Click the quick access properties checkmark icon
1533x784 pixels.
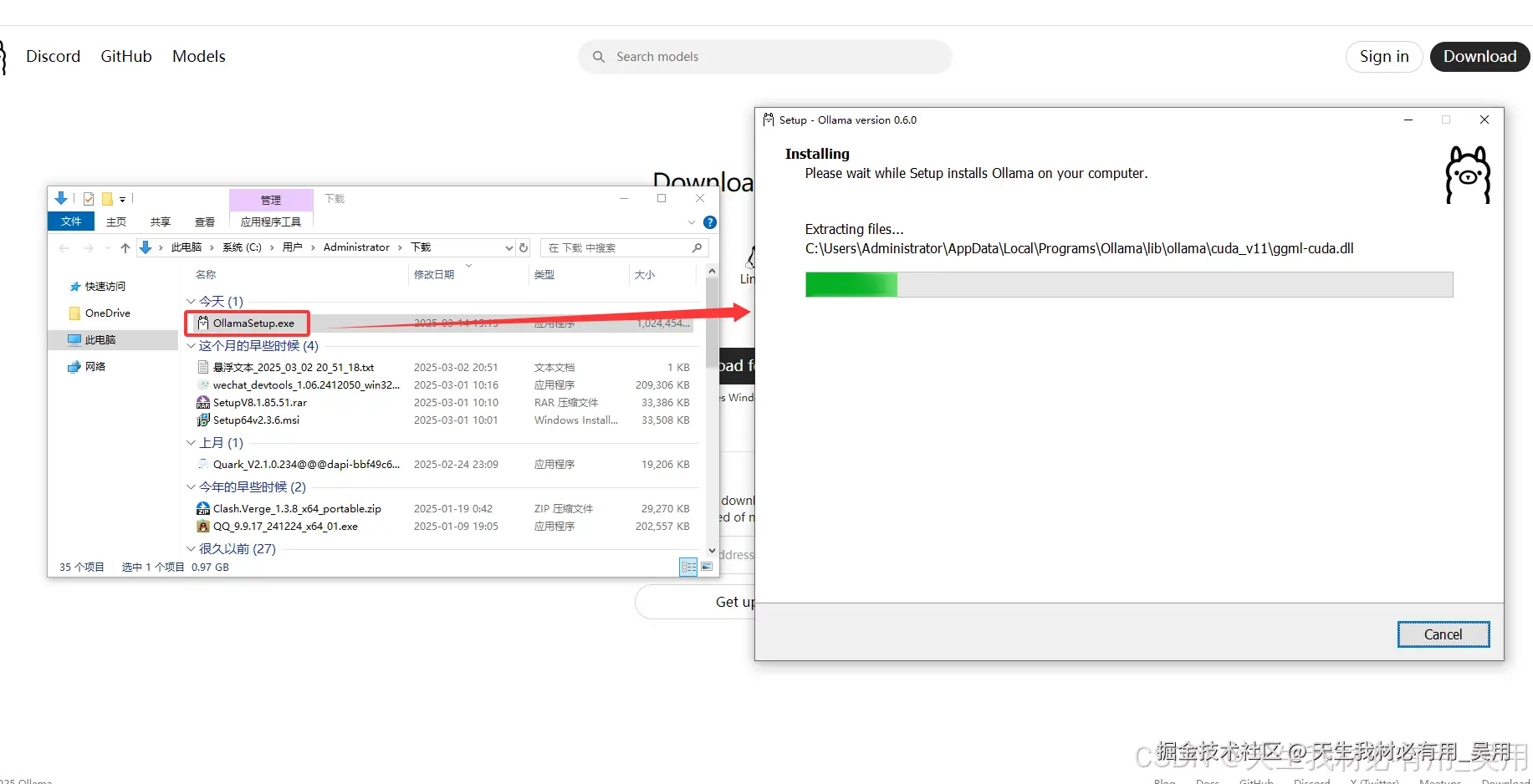89,199
